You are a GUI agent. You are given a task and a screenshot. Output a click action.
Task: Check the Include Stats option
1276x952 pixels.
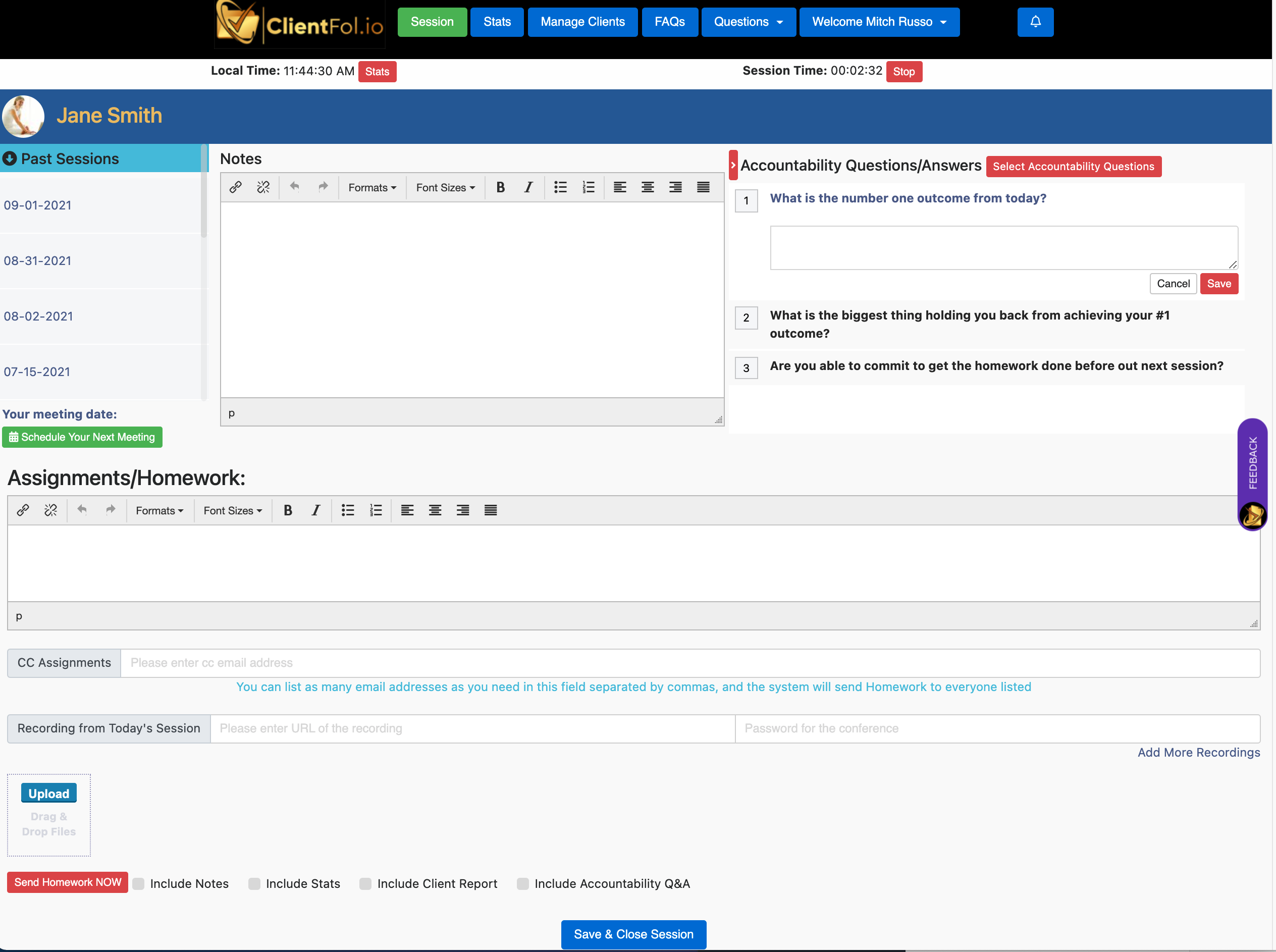tap(254, 884)
